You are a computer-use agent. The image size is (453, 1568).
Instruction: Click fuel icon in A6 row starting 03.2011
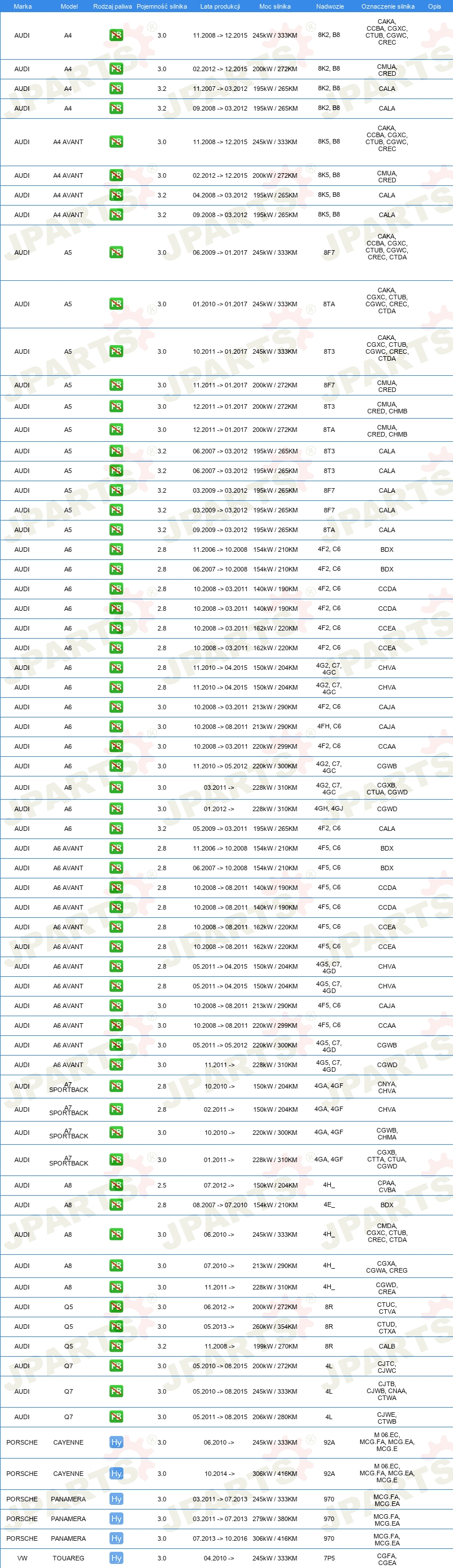116,787
